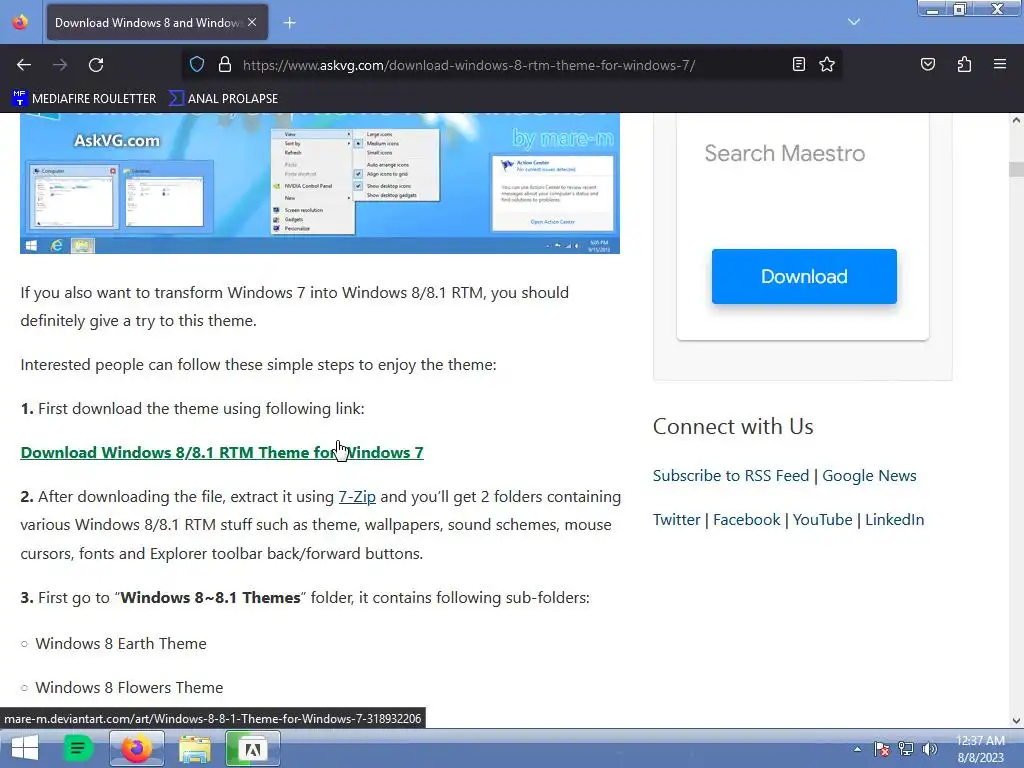Open the extensions puzzle icon
Image resolution: width=1024 pixels, height=768 pixels.
964,64
